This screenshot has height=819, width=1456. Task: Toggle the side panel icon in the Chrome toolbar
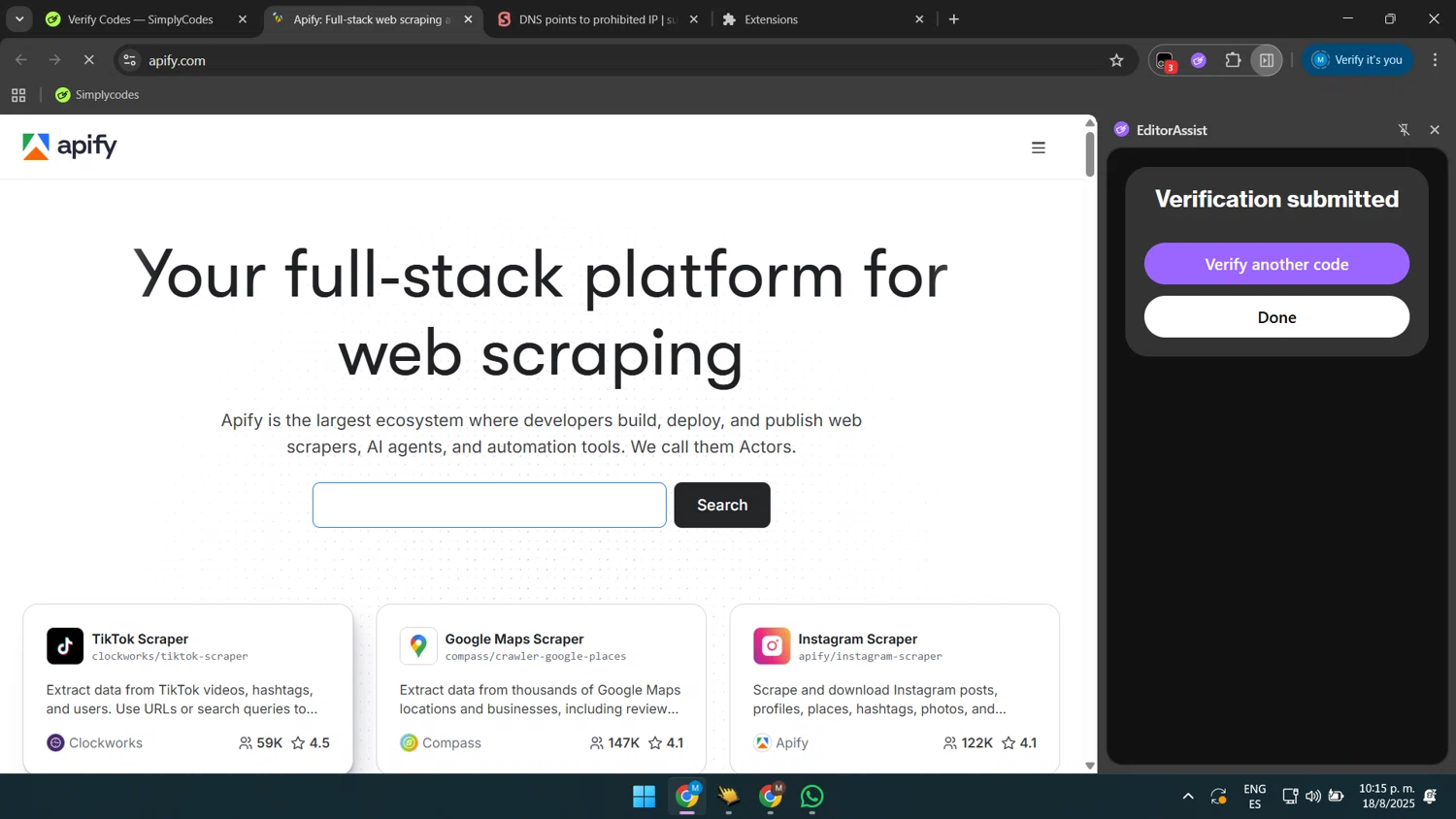coord(1267,60)
